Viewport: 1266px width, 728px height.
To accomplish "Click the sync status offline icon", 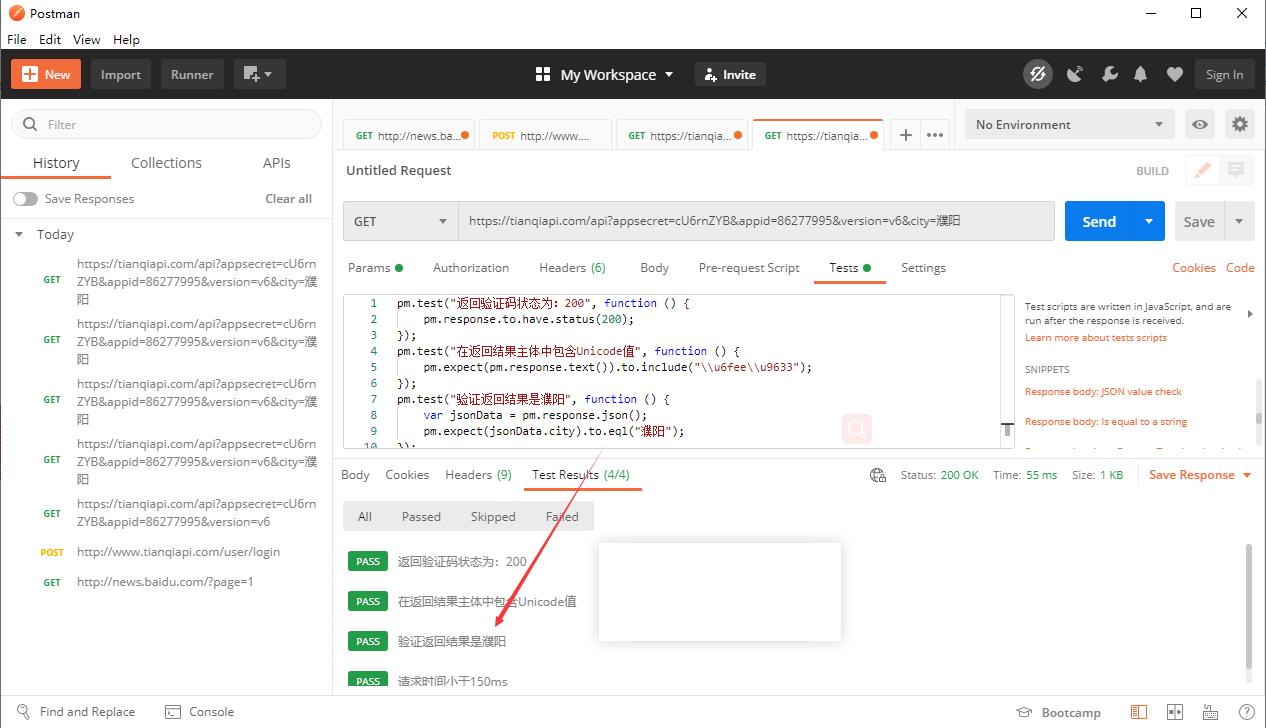I will pos(1038,74).
